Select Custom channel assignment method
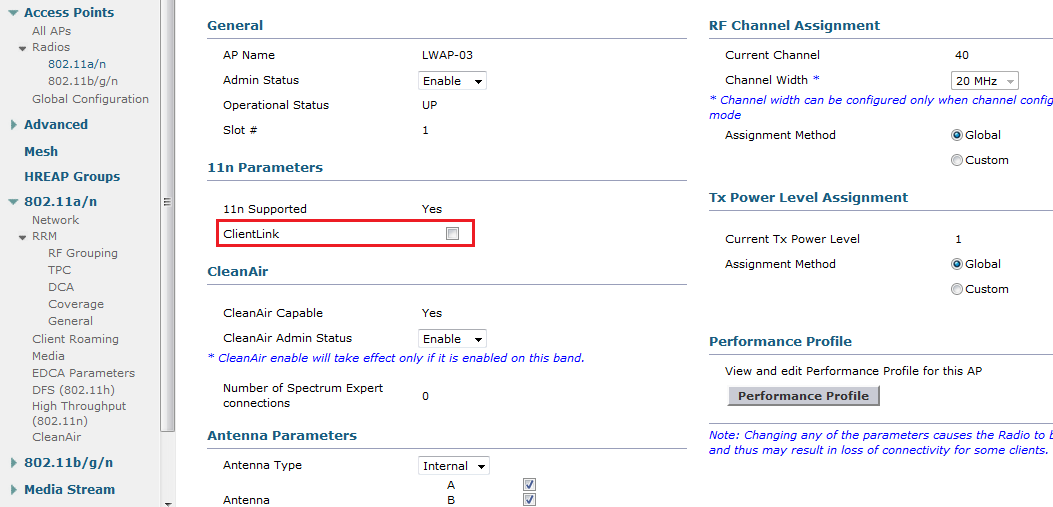The image size is (1053, 507). click(957, 160)
